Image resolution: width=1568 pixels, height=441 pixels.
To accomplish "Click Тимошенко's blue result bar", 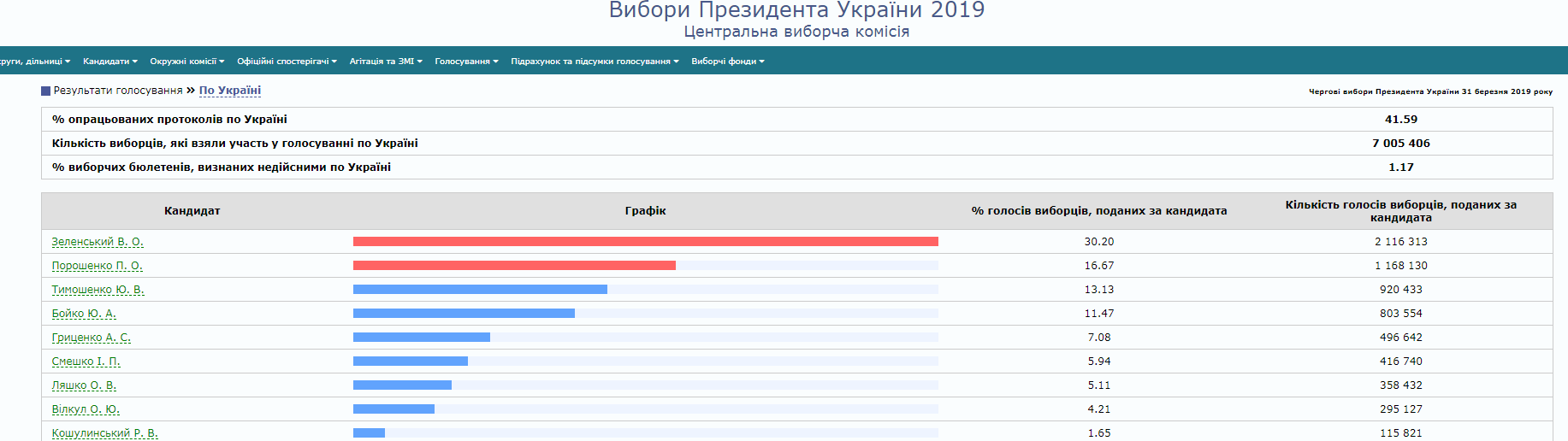I will 480,290.
